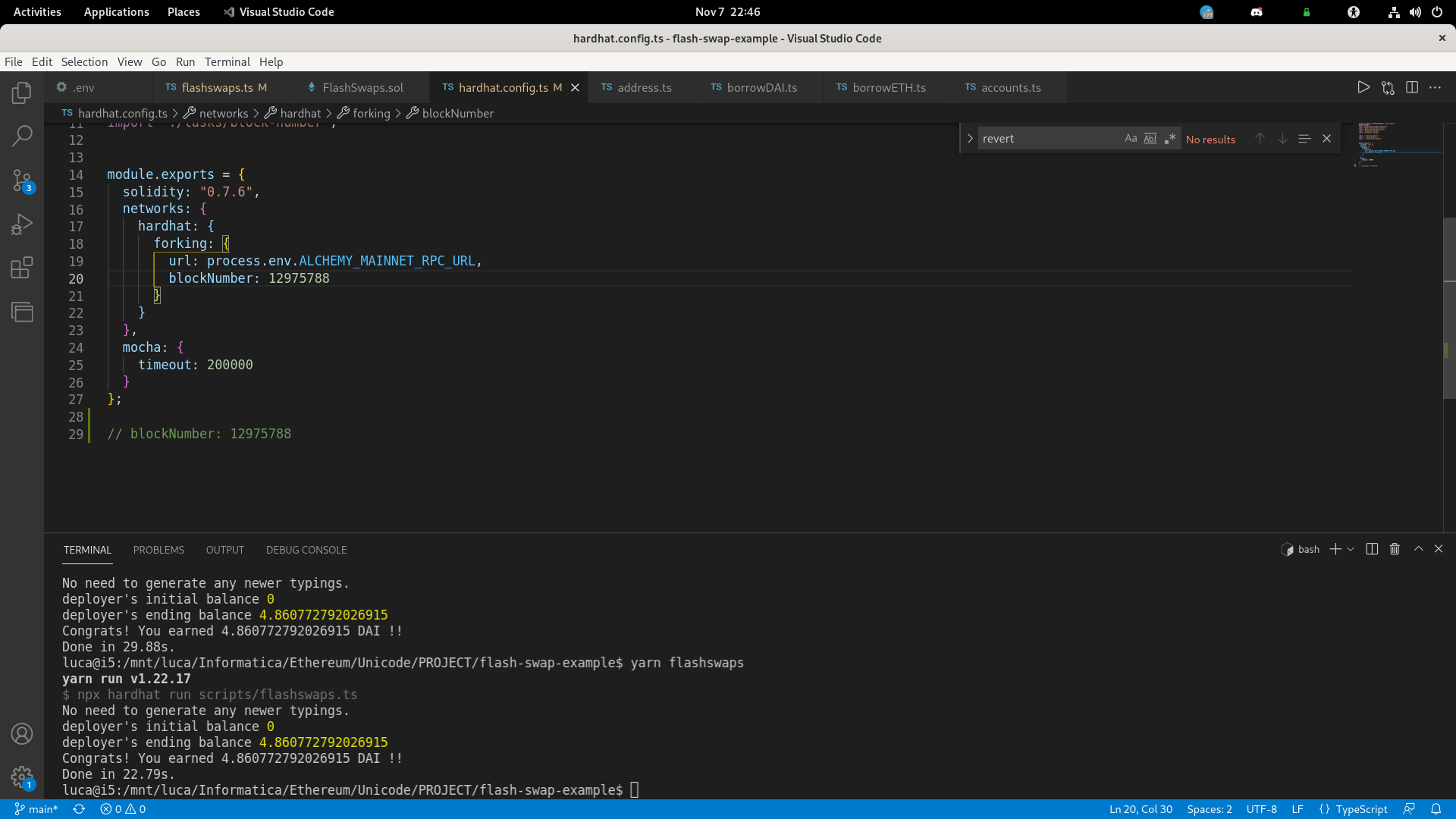Toggle Use Regular Expression in find widget

pyautogui.click(x=1170, y=138)
